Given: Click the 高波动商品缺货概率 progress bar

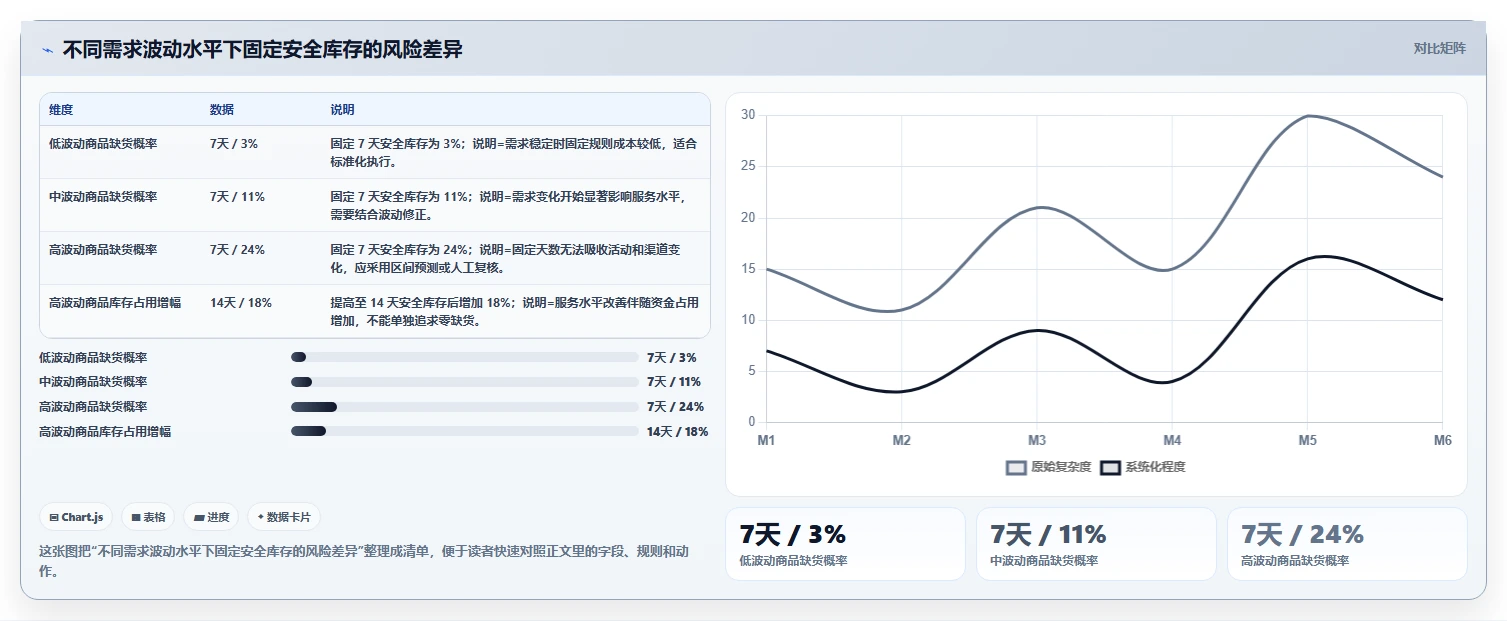Looking at the screenshot, I should (464, 407).
